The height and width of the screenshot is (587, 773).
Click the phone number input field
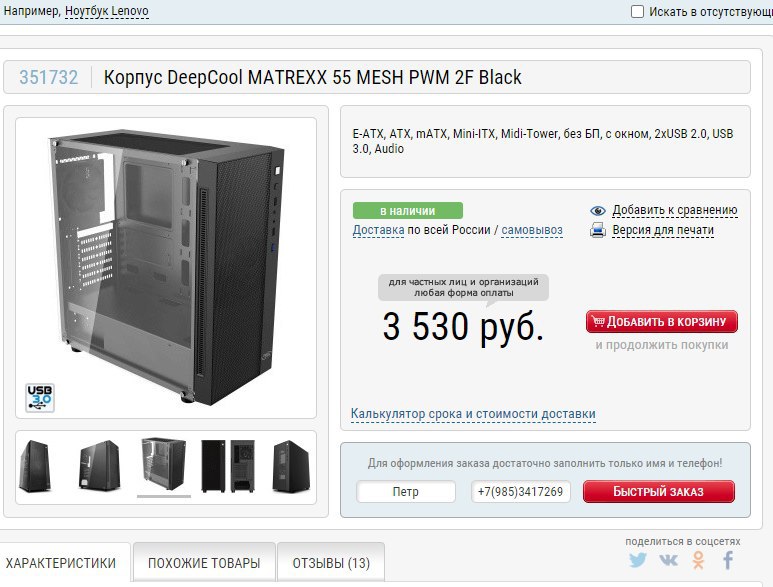[x=521, y=491]
